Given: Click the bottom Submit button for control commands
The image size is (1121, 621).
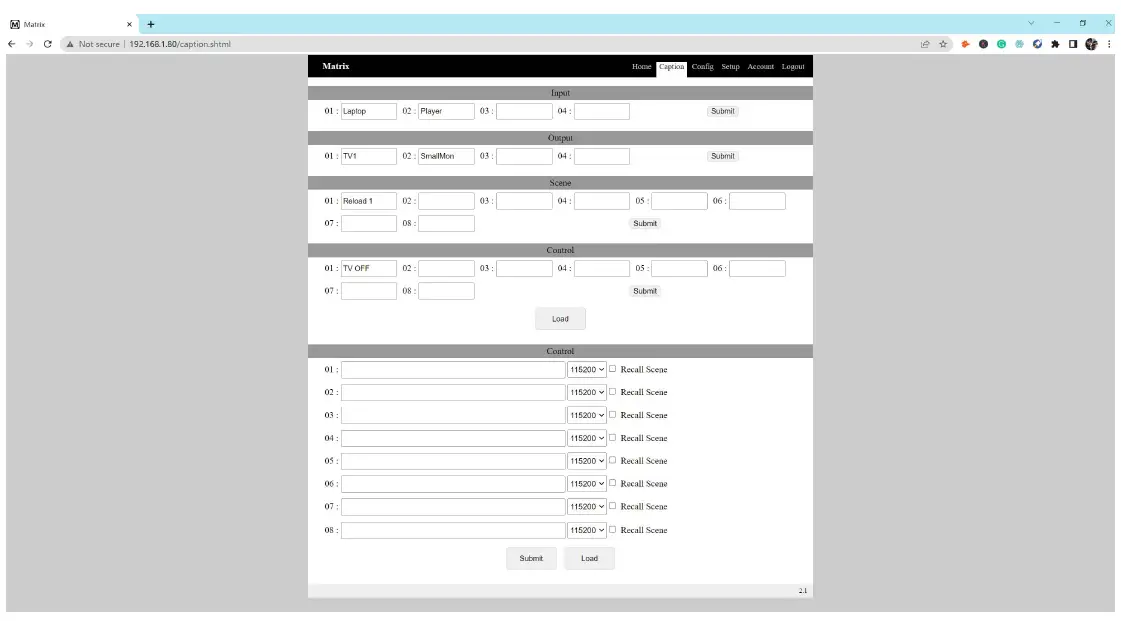Looking at the screenshot, I should 531,558.
